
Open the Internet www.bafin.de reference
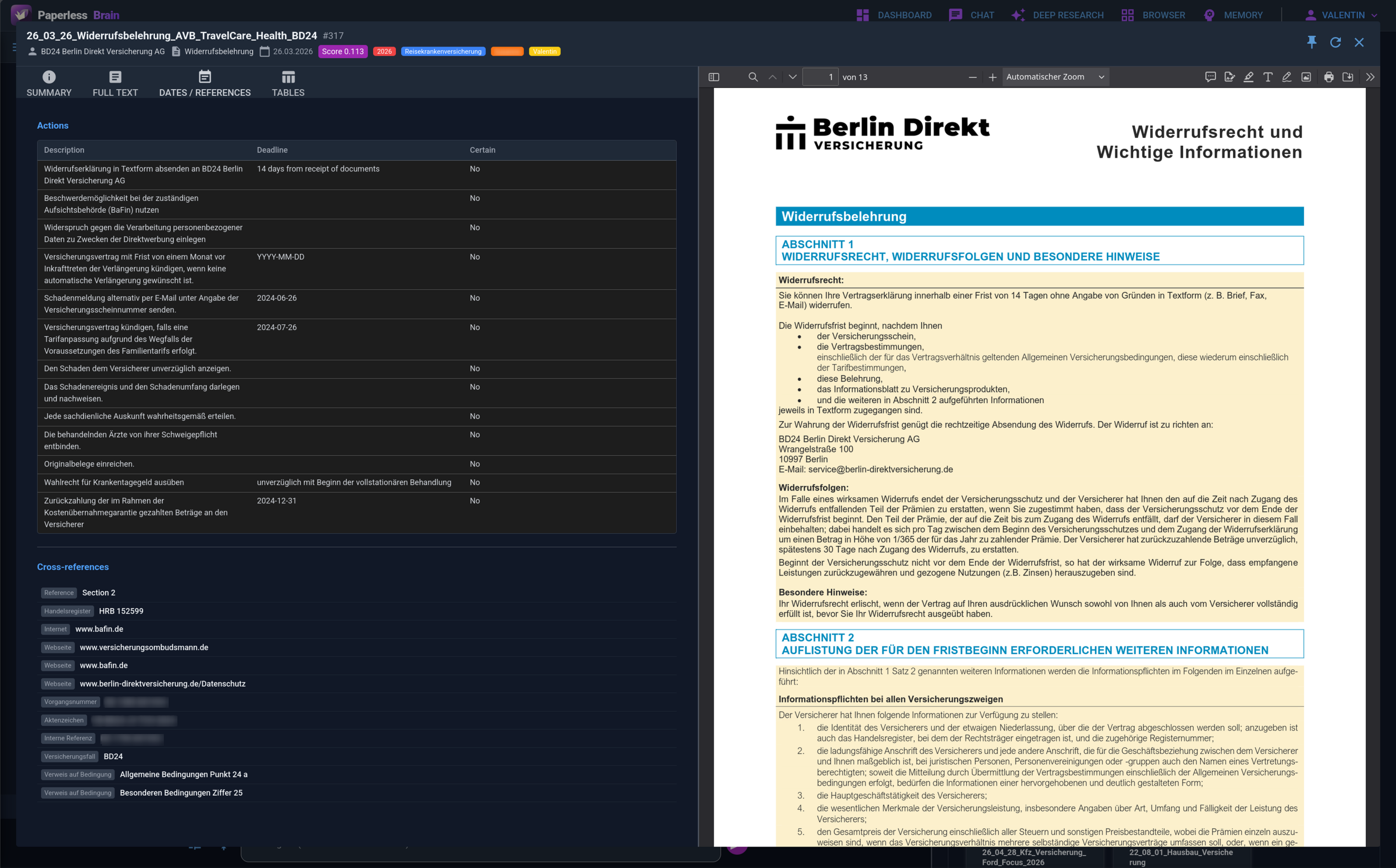click(99, 628)
